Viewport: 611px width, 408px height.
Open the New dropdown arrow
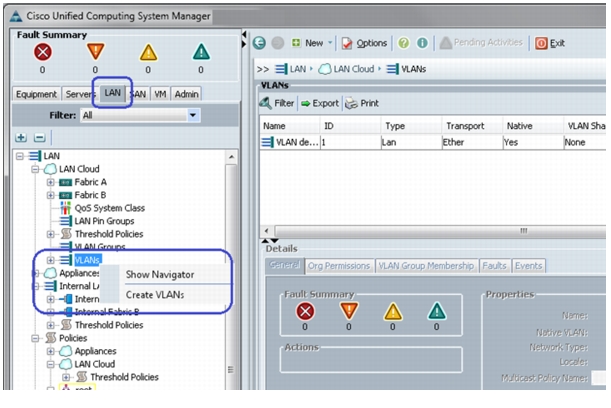(330, 42)
